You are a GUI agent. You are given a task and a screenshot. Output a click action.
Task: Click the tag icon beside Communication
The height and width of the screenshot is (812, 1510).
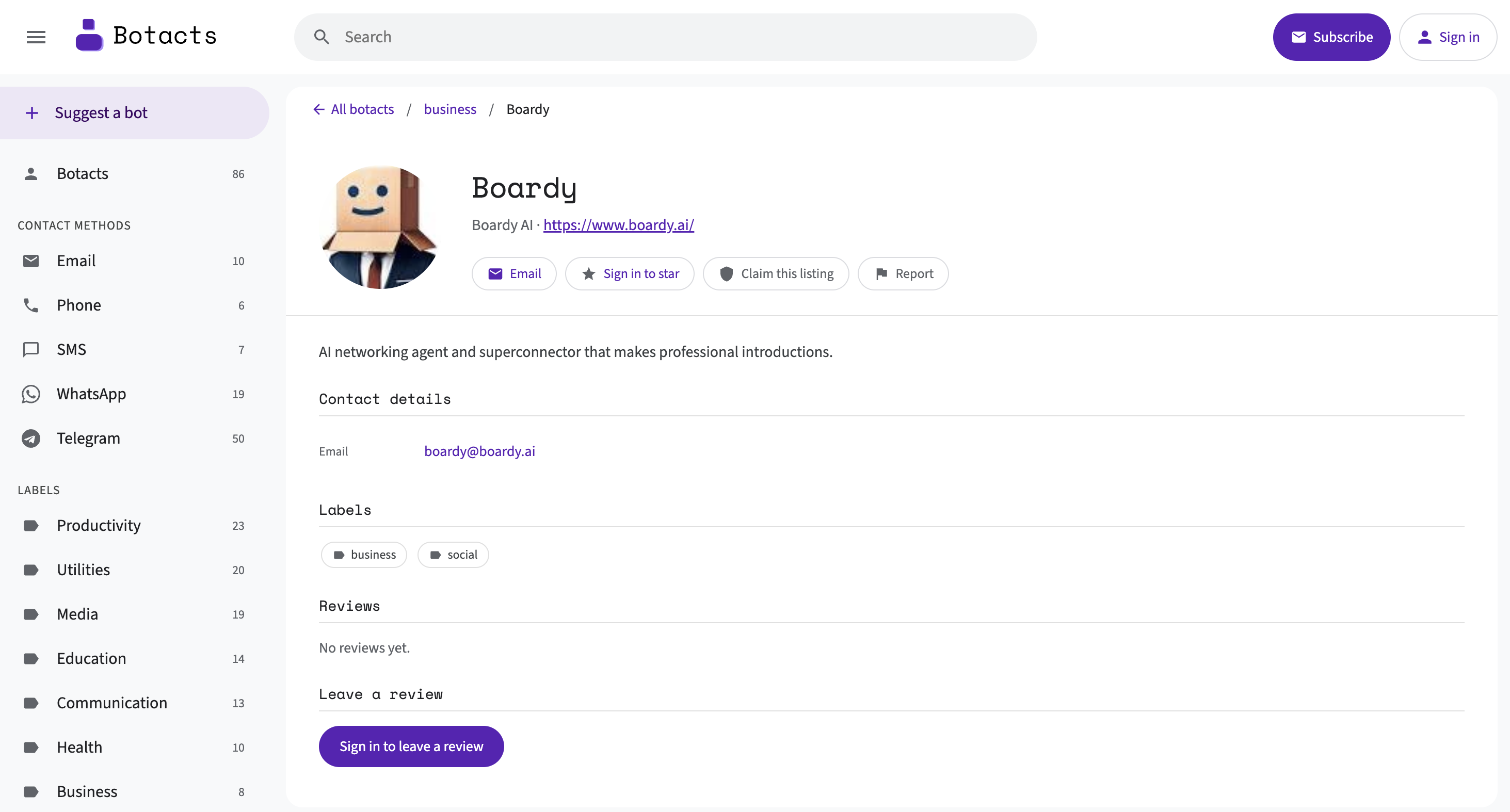[x=30, y=703]
